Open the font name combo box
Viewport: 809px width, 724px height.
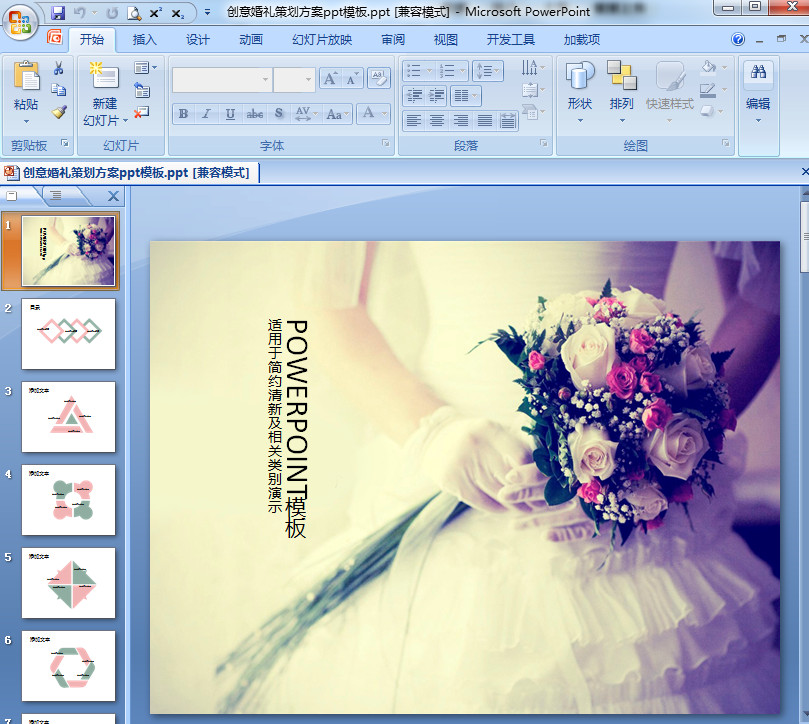[x=222, y=79]
